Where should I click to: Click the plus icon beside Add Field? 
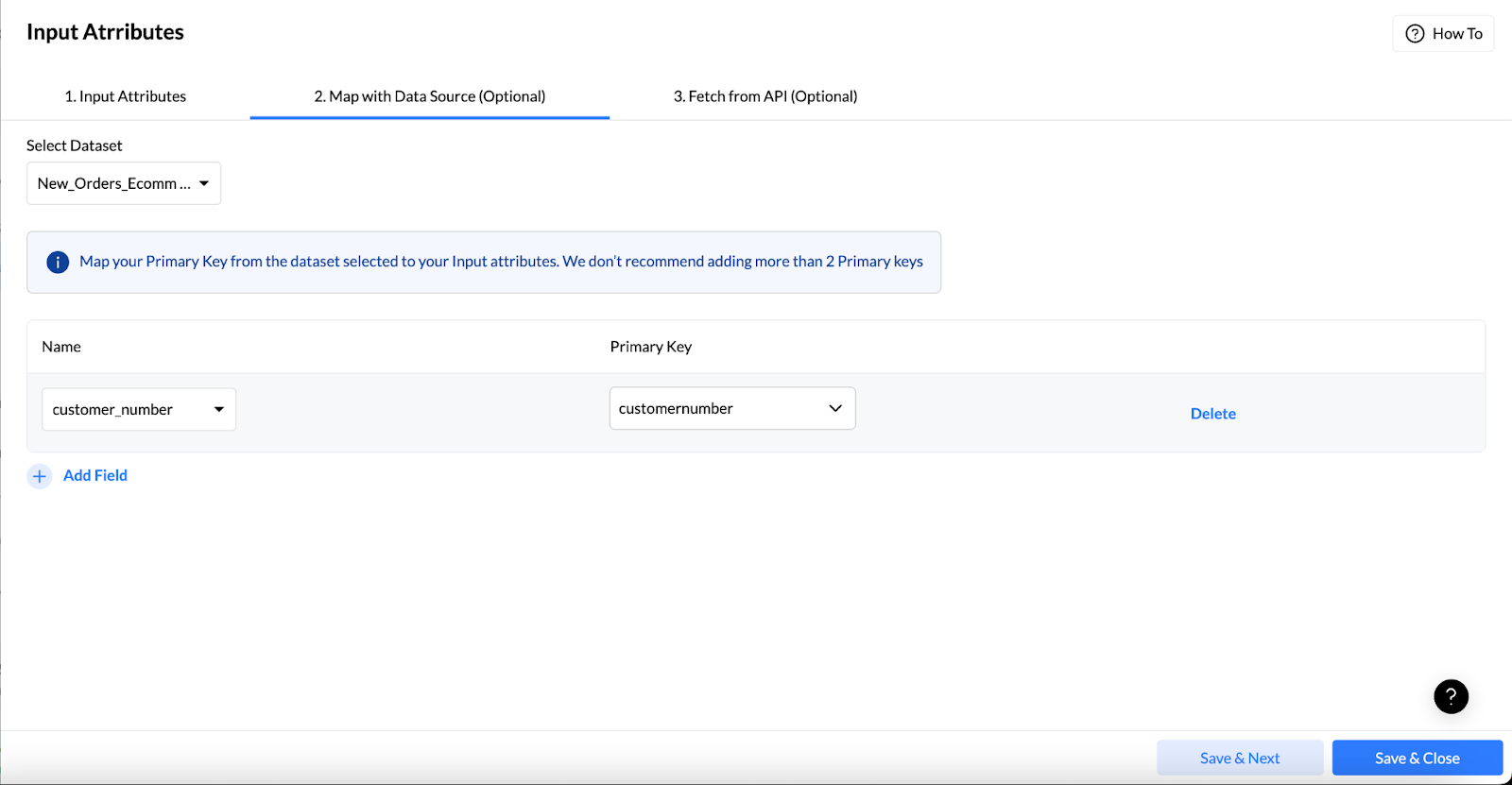pyautogui.click(x=40, y=476)
